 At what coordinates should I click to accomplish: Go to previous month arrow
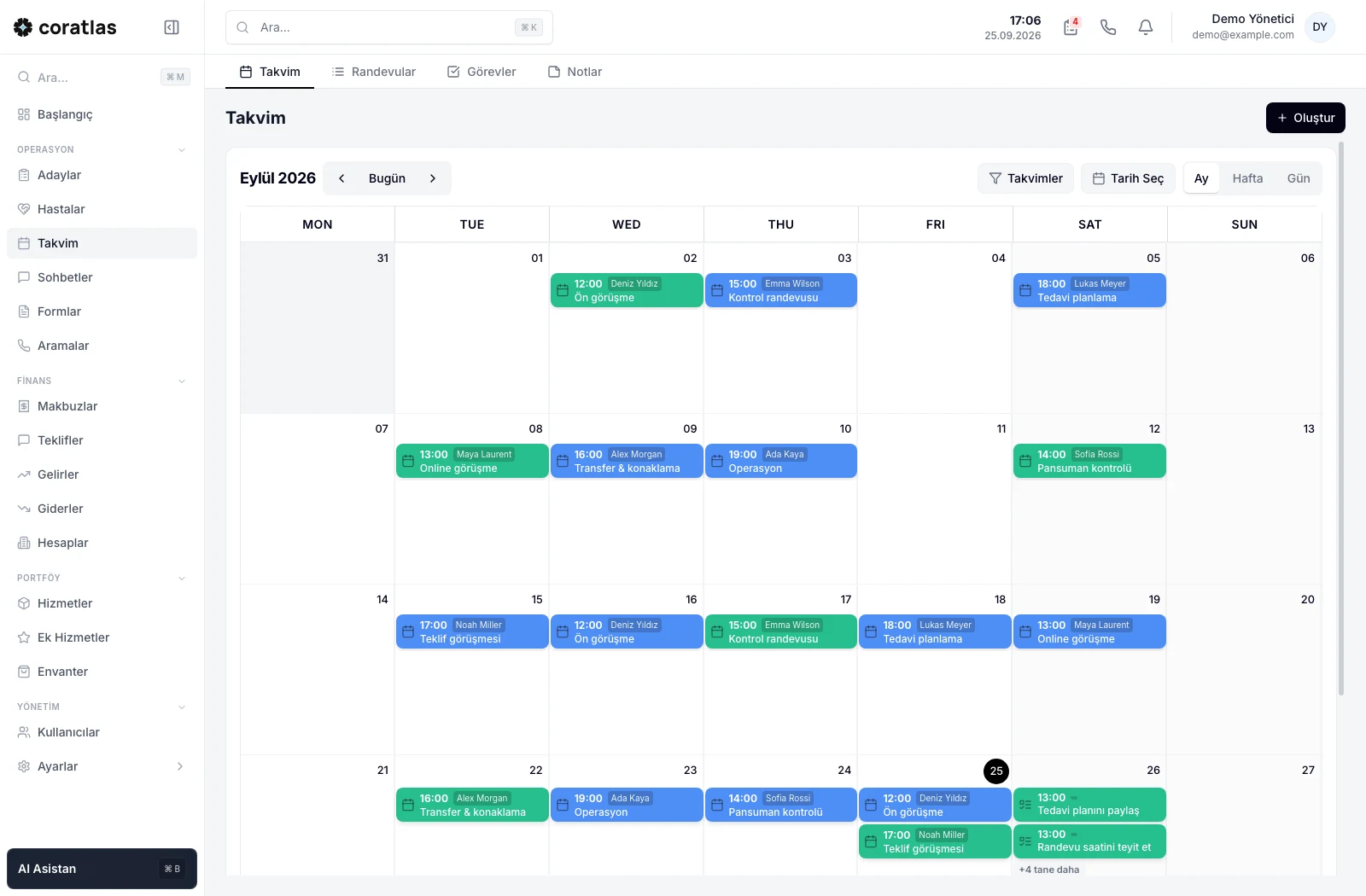coord(341,178)
